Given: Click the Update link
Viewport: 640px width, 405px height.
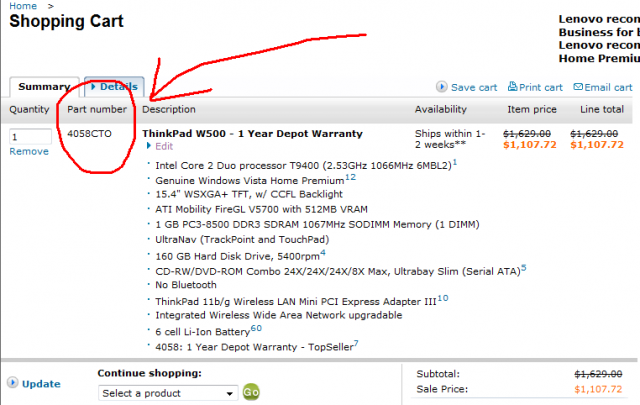Looking at the screenshot, I should point(41,384).
